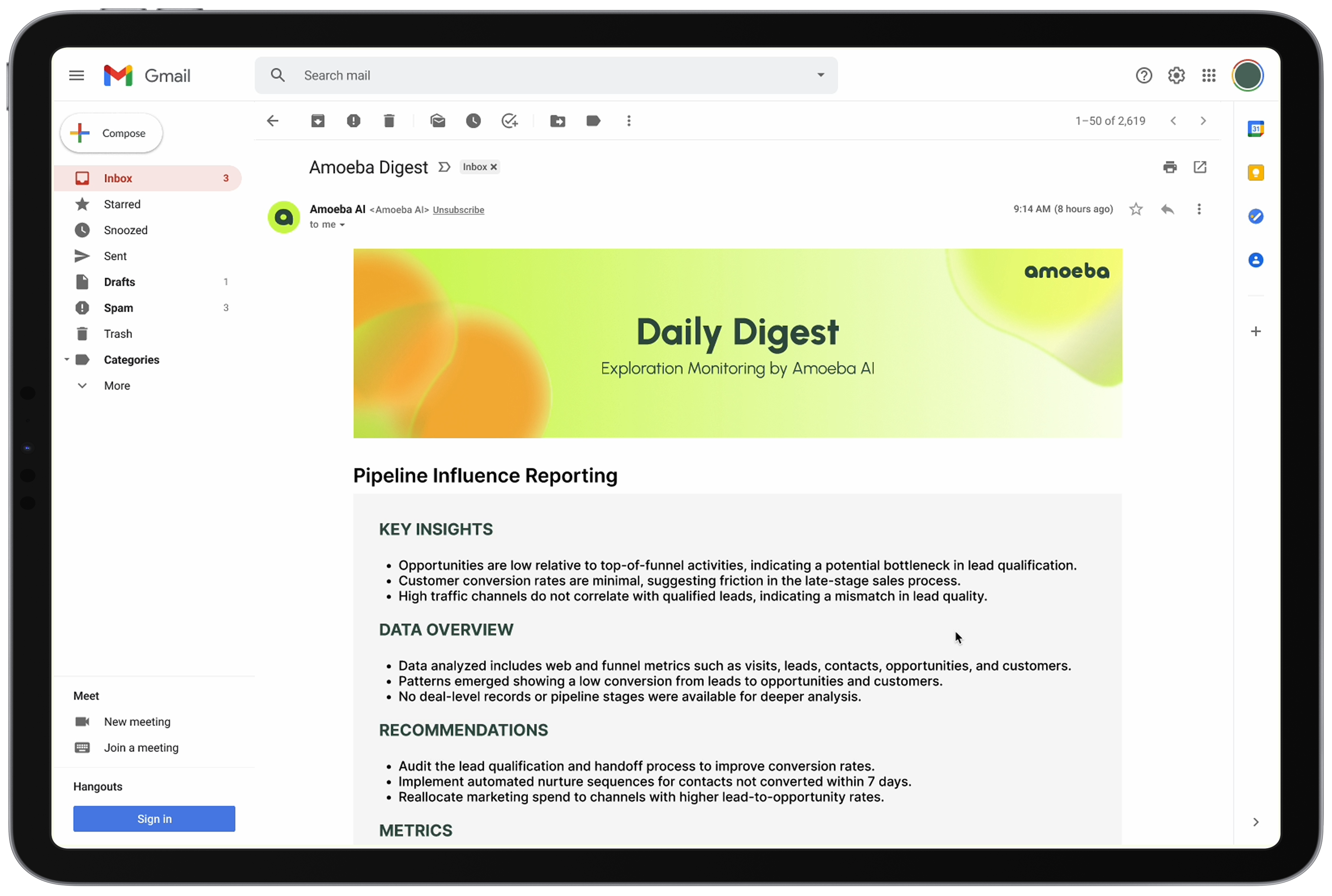Open the Categories label

(x=131, y=359)
